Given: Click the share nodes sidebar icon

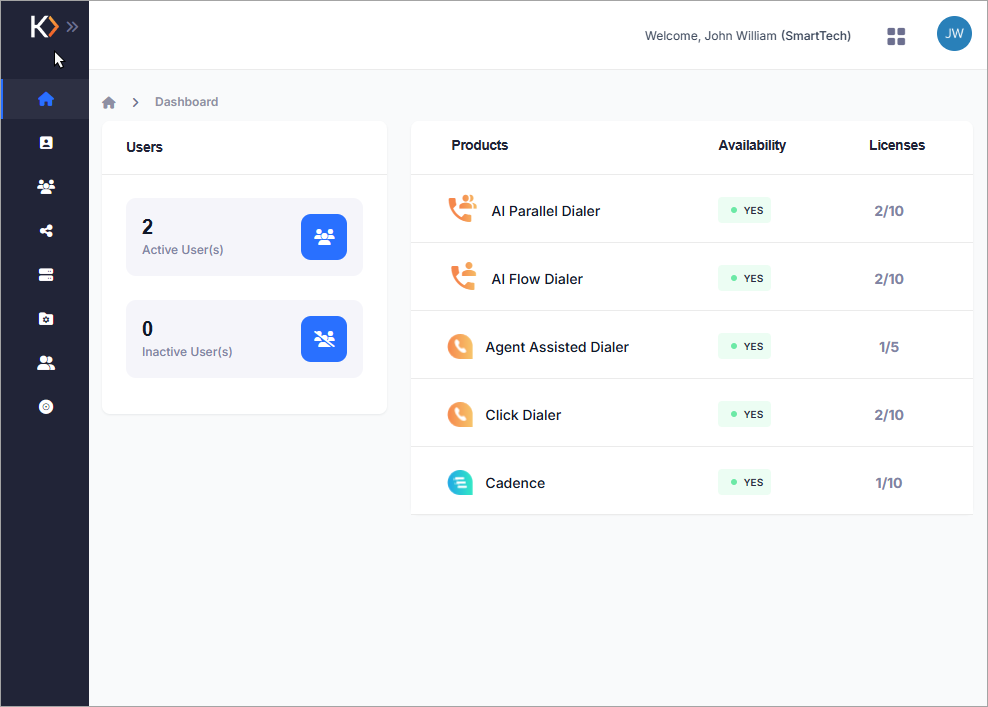Looking at the screenshot, I should [45, 231].
